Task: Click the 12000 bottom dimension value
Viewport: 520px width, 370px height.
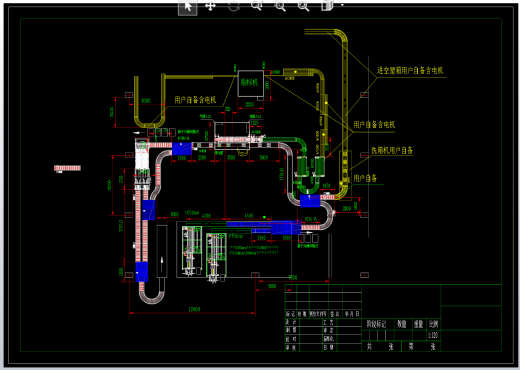Action: [194, 310]
